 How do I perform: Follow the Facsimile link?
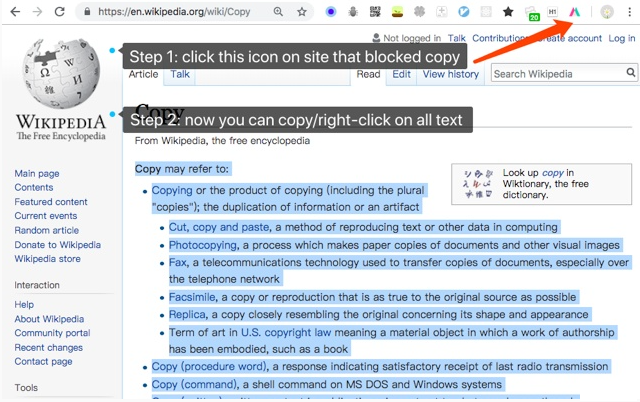pos(192,297)
